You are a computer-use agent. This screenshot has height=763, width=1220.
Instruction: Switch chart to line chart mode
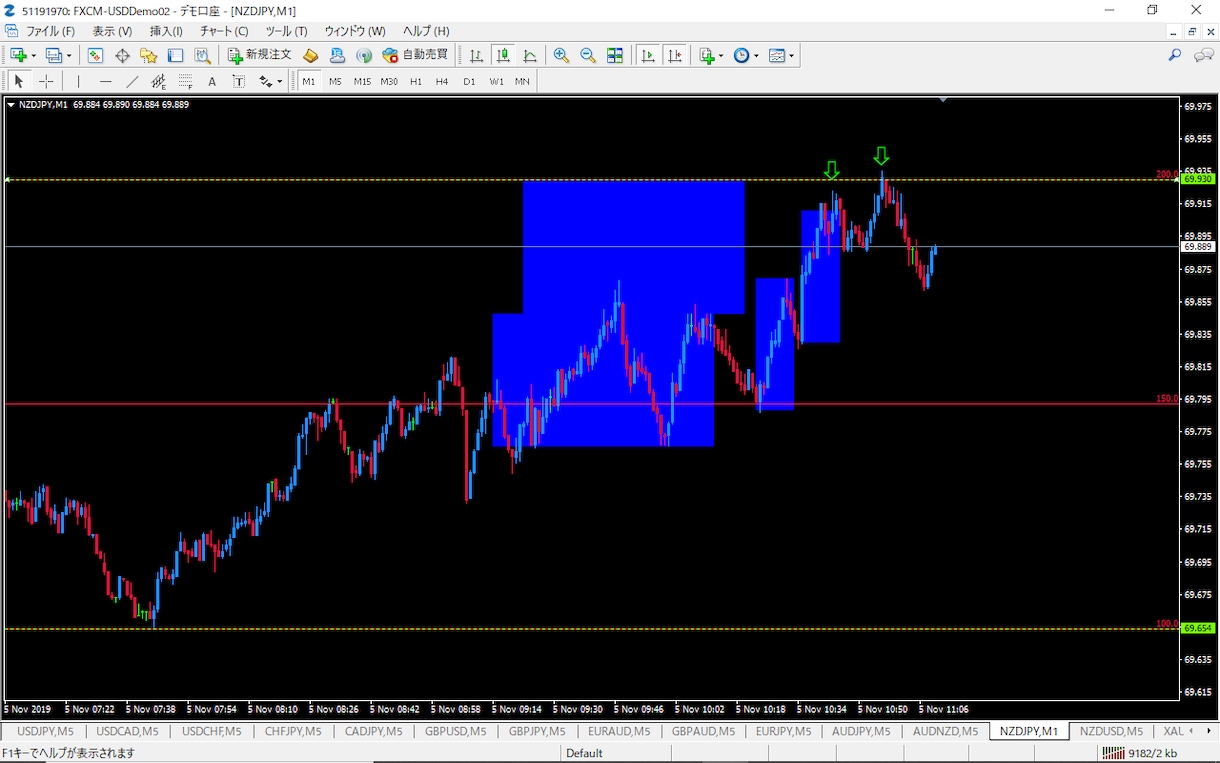click(x=530, y=56)
